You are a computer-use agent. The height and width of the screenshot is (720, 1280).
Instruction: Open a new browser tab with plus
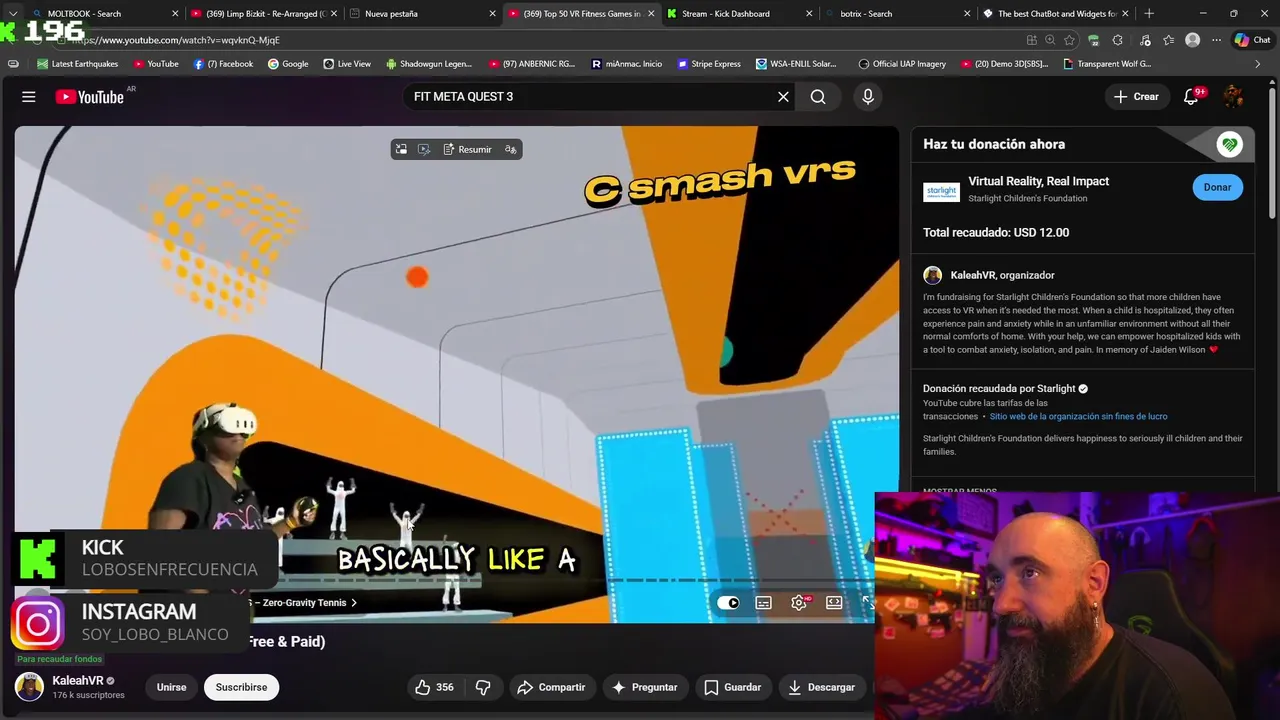(1149, 14)
